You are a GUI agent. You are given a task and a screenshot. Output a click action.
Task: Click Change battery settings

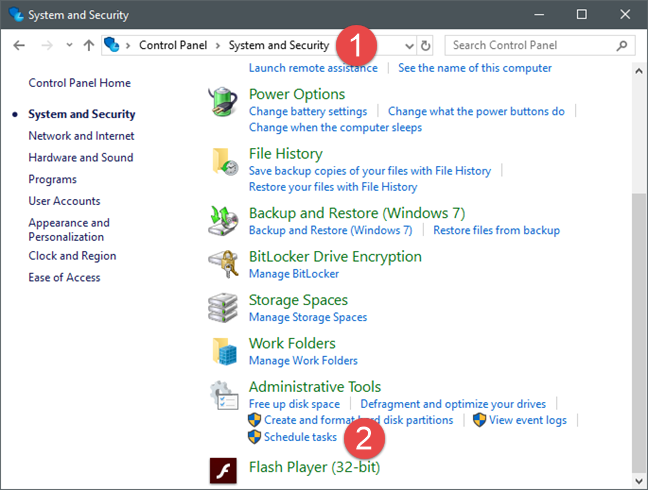308,112
